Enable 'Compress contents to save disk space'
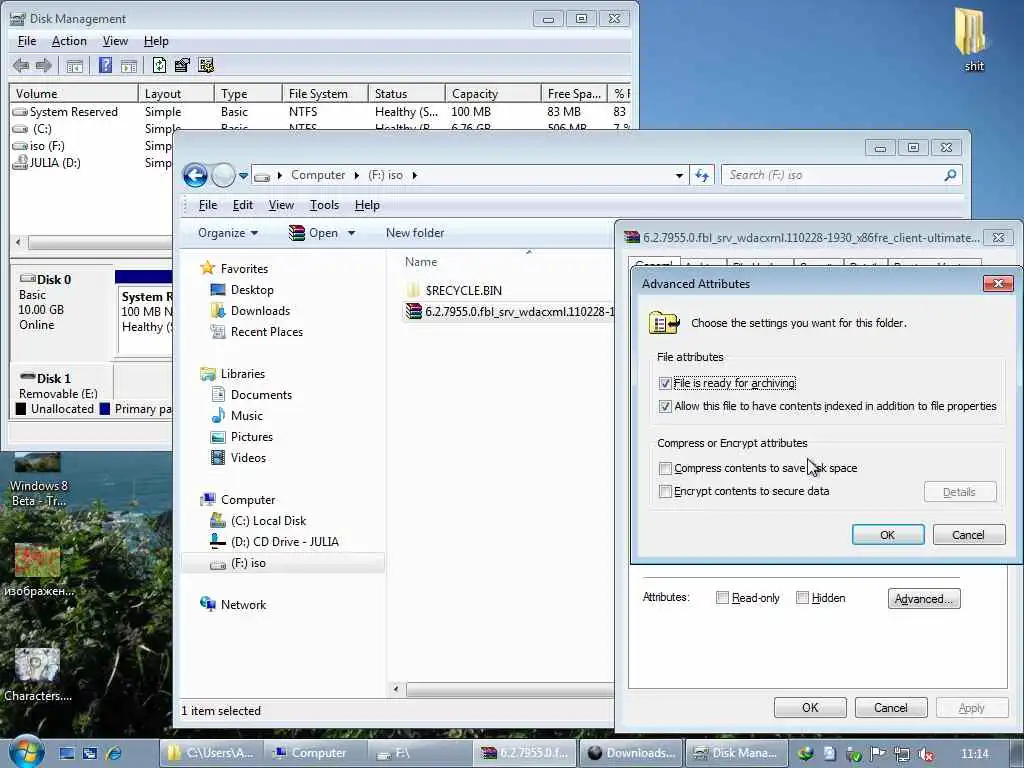The image size is (1024, 768). (x=665, y=468)
